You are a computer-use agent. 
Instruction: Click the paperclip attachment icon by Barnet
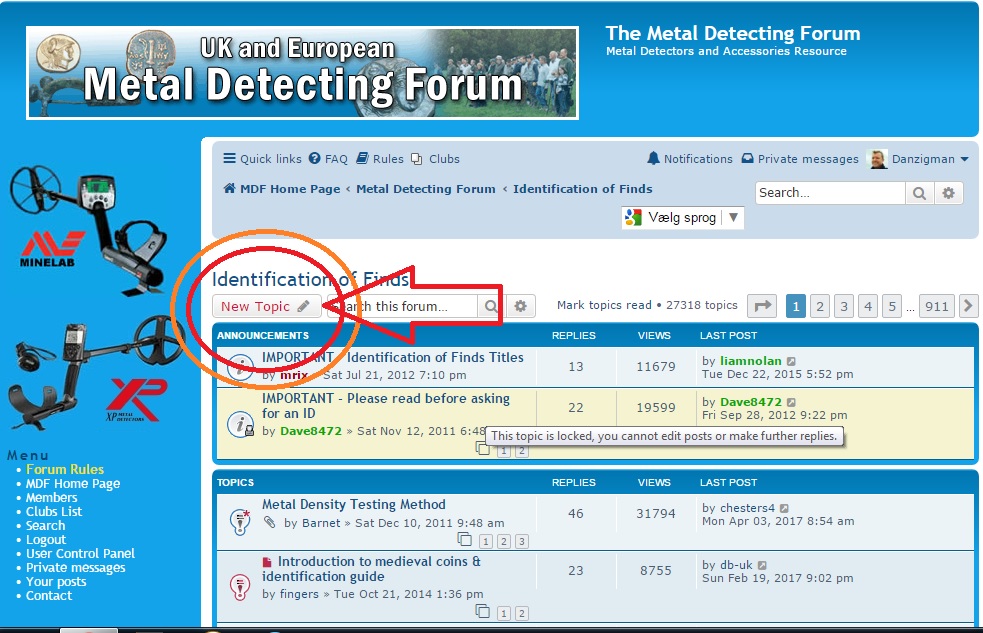[270, 522]
